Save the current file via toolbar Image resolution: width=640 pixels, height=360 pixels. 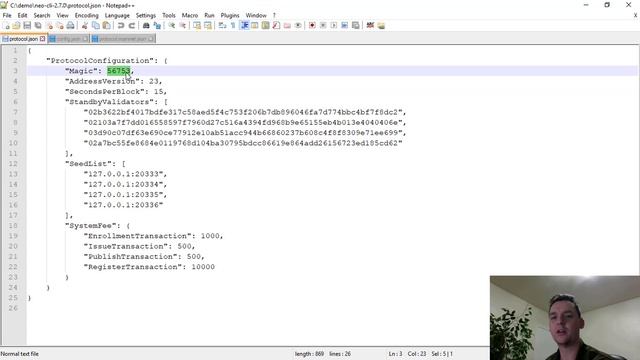pyautogui.click(x=27, y=25)
